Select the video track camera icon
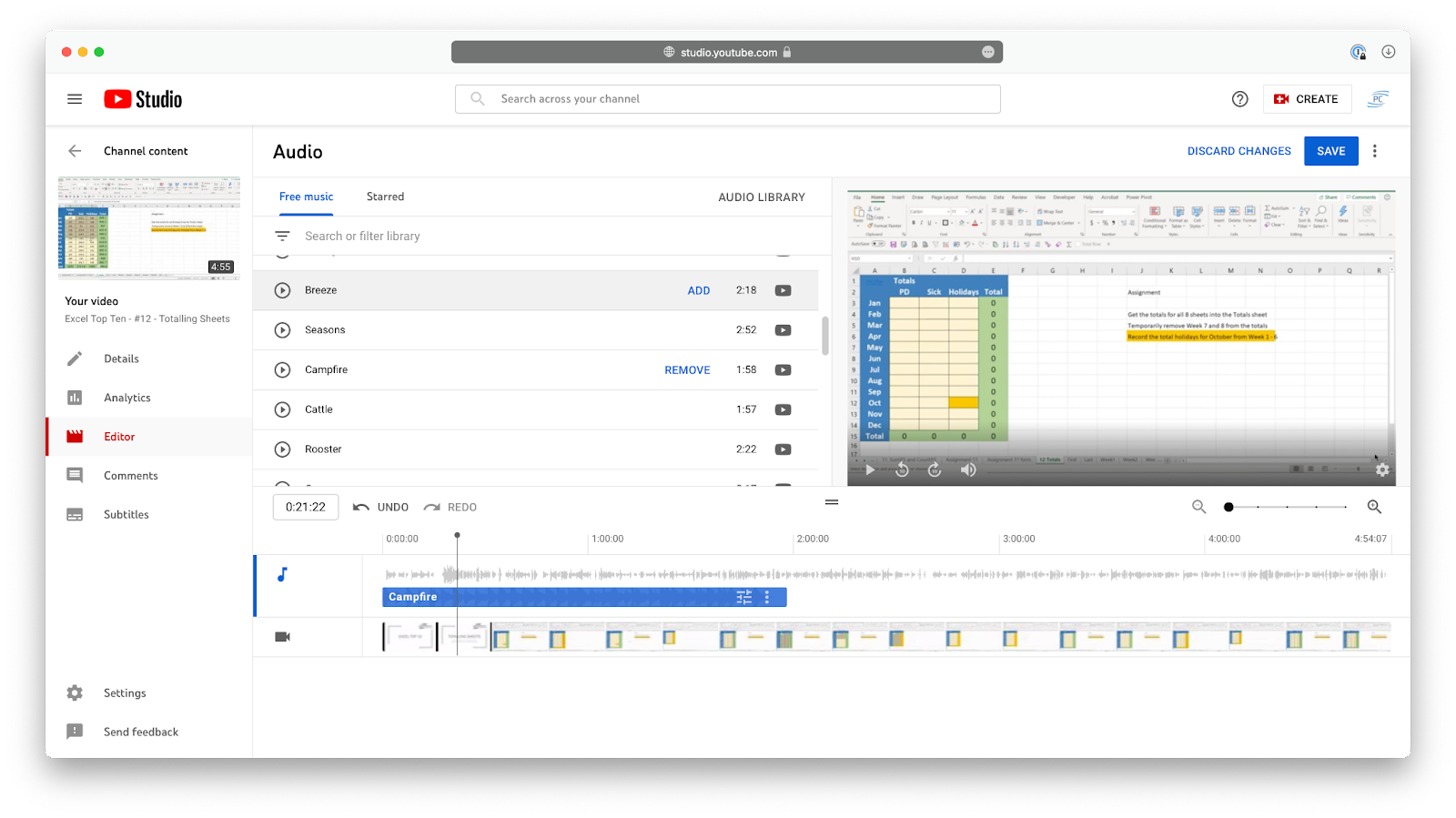The height and width of the screenshot is (818, 1456). 282,637
